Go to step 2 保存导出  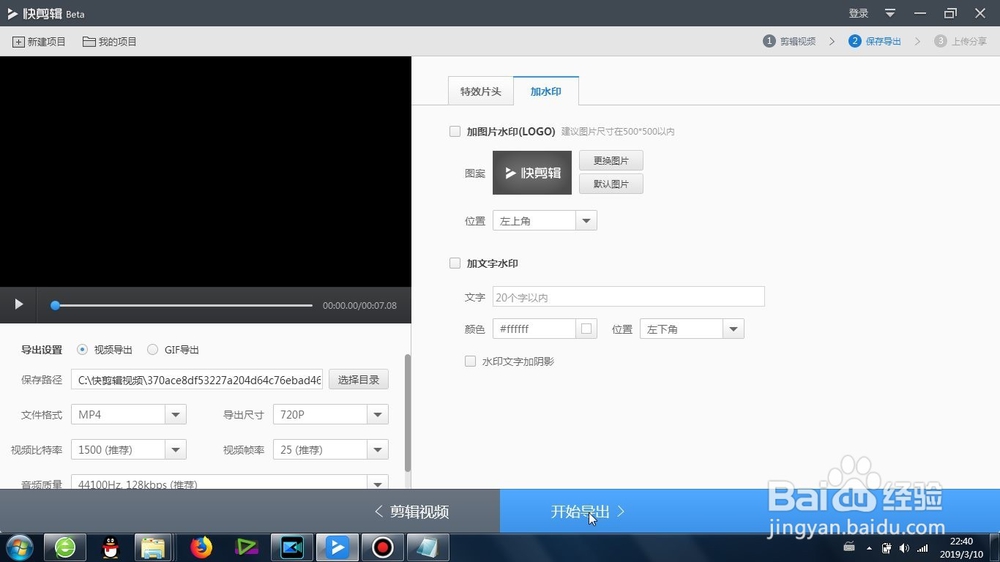tap(874, 41)
